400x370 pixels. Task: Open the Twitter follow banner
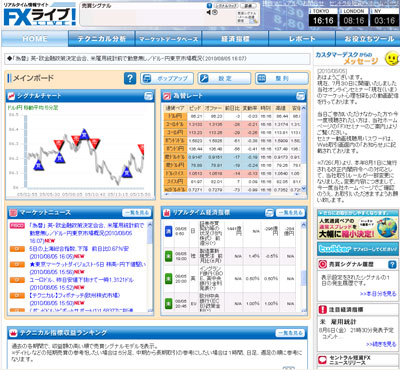click(x=358, y=249)
